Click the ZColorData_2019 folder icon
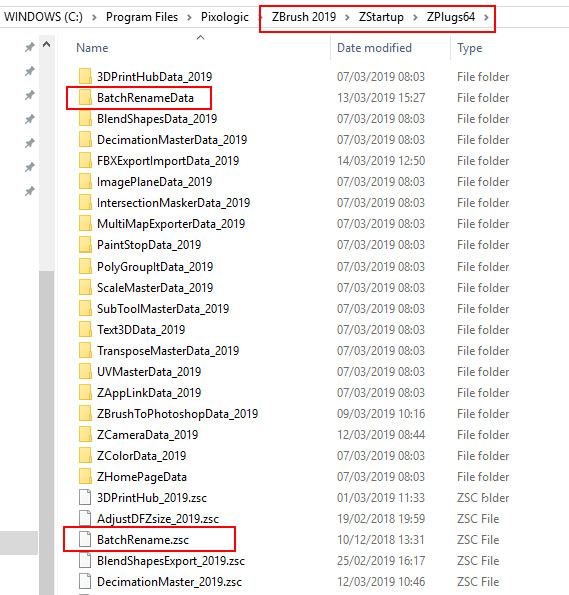Image resolution: width=569 pixels, height=595 pixels. (85, 455)
